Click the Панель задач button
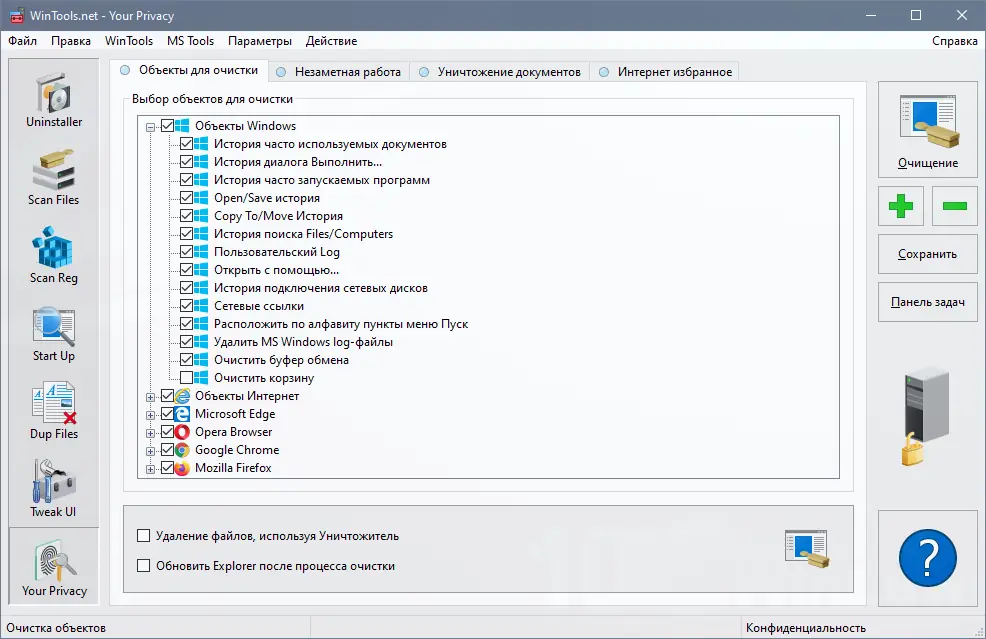Viewport: 986px width, 639px height. 927,303
